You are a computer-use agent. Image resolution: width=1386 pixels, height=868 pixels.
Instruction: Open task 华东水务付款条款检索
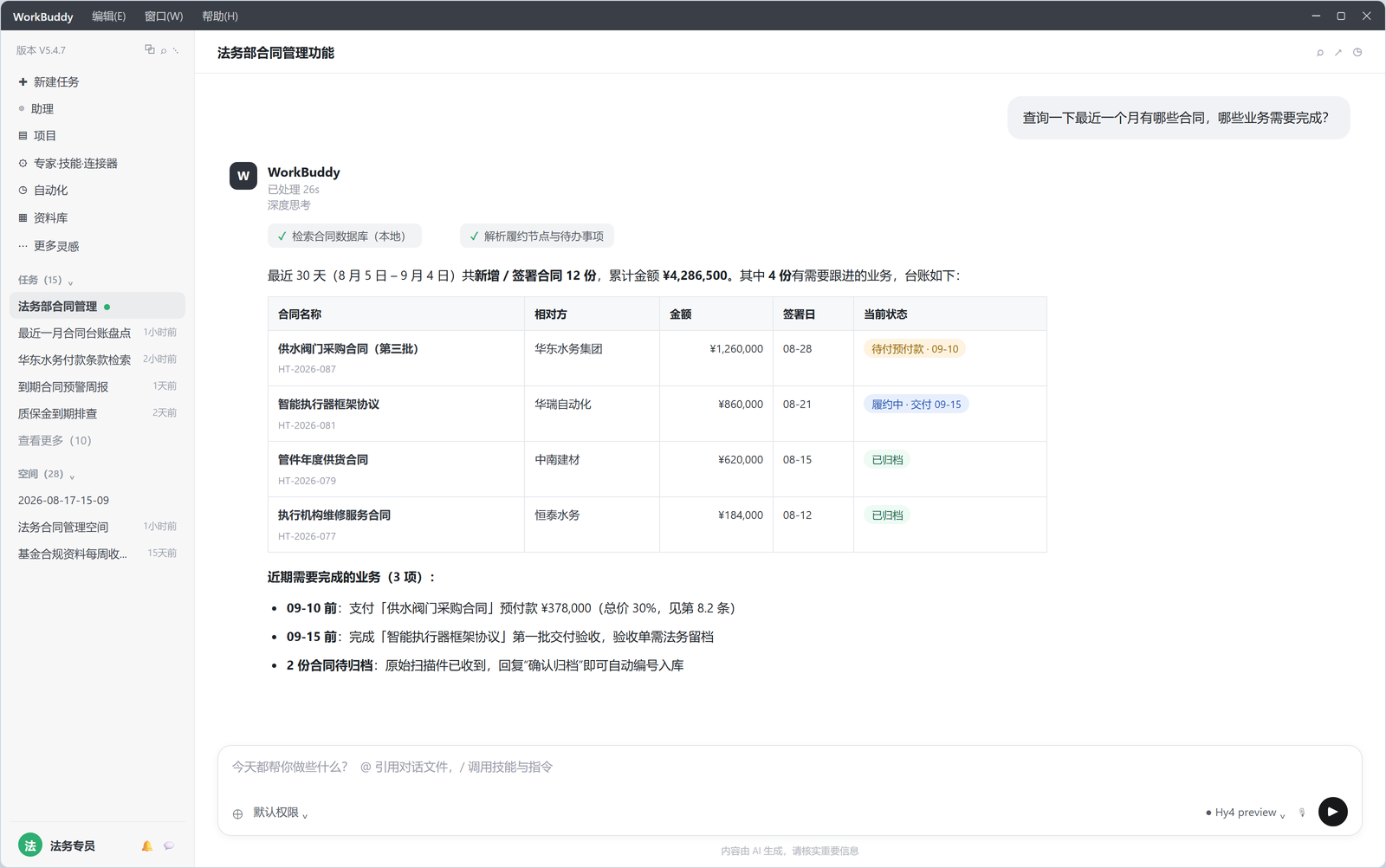pyautogui.click(x=97, y=360)
